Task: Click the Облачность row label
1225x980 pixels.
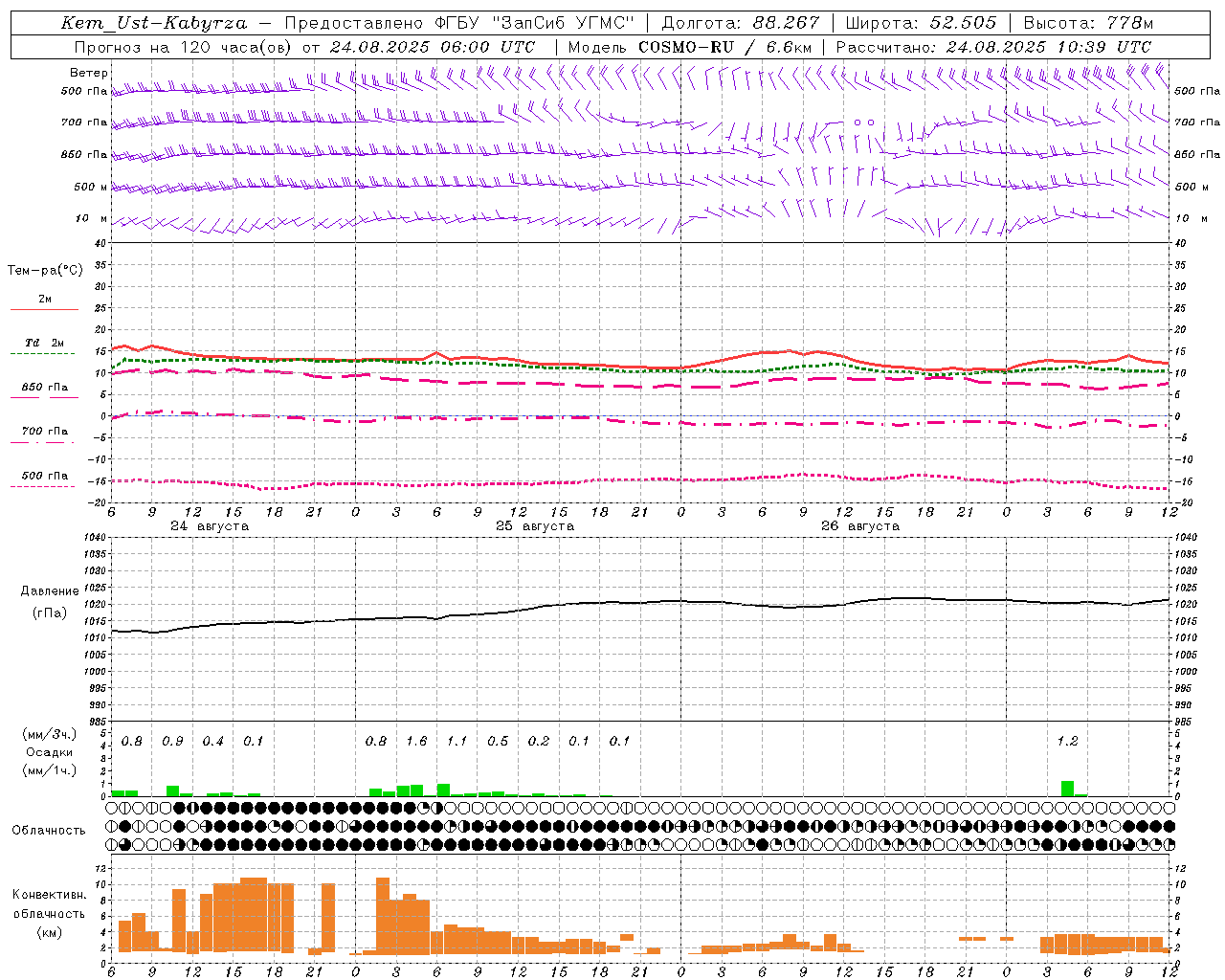Action: point(49,831)
